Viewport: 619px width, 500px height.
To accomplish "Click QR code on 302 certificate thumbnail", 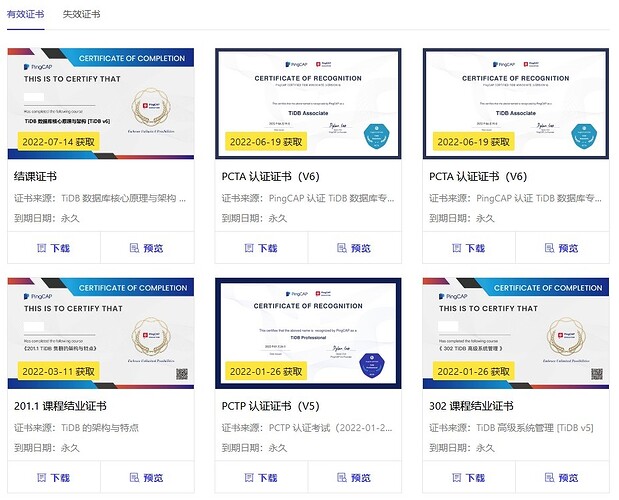I will point(597,374).
